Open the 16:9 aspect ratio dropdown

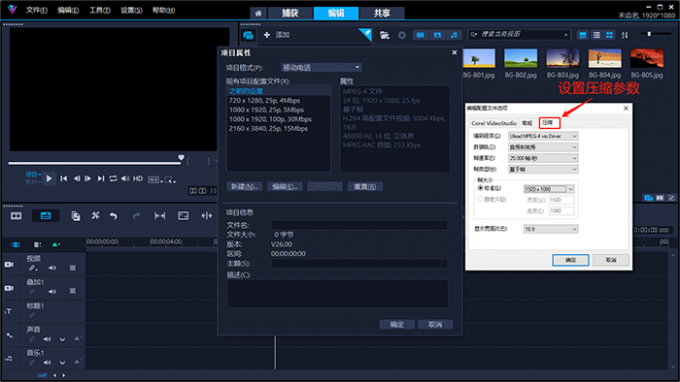point(551,229)
